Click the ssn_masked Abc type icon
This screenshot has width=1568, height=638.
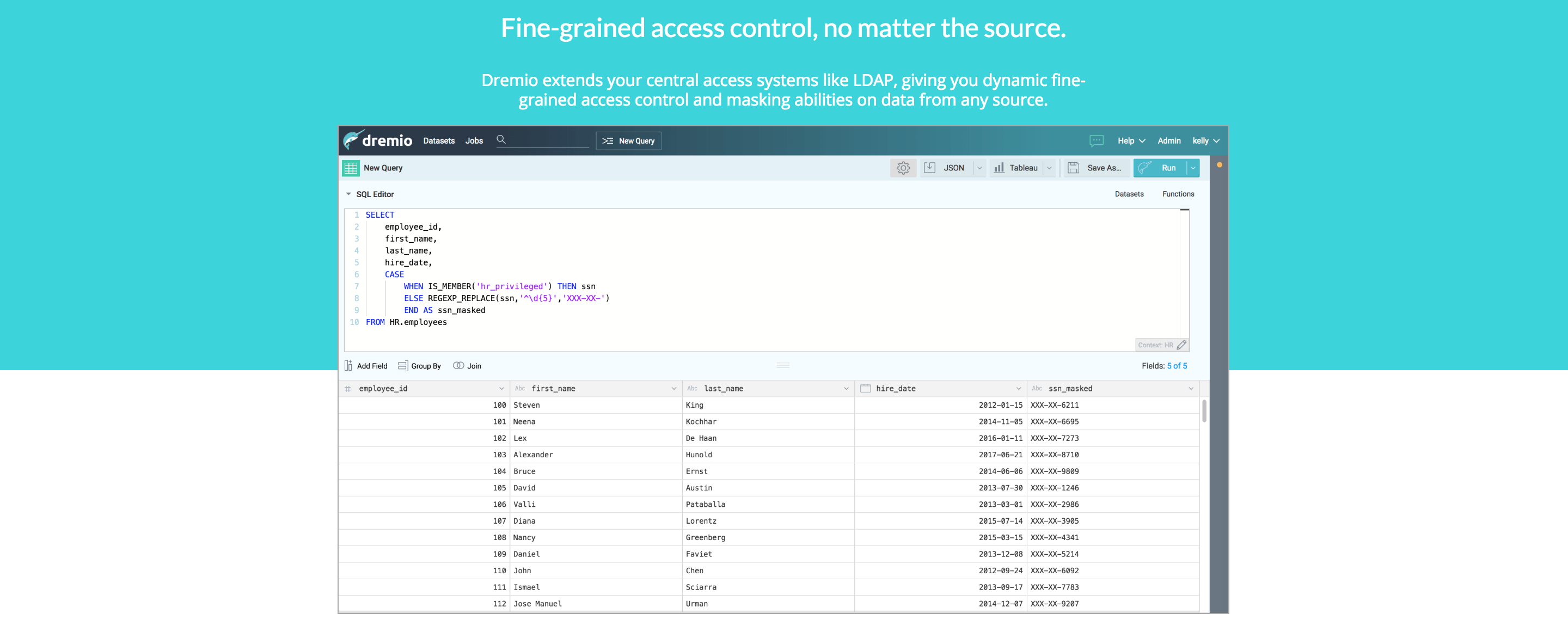point(1037,388)
